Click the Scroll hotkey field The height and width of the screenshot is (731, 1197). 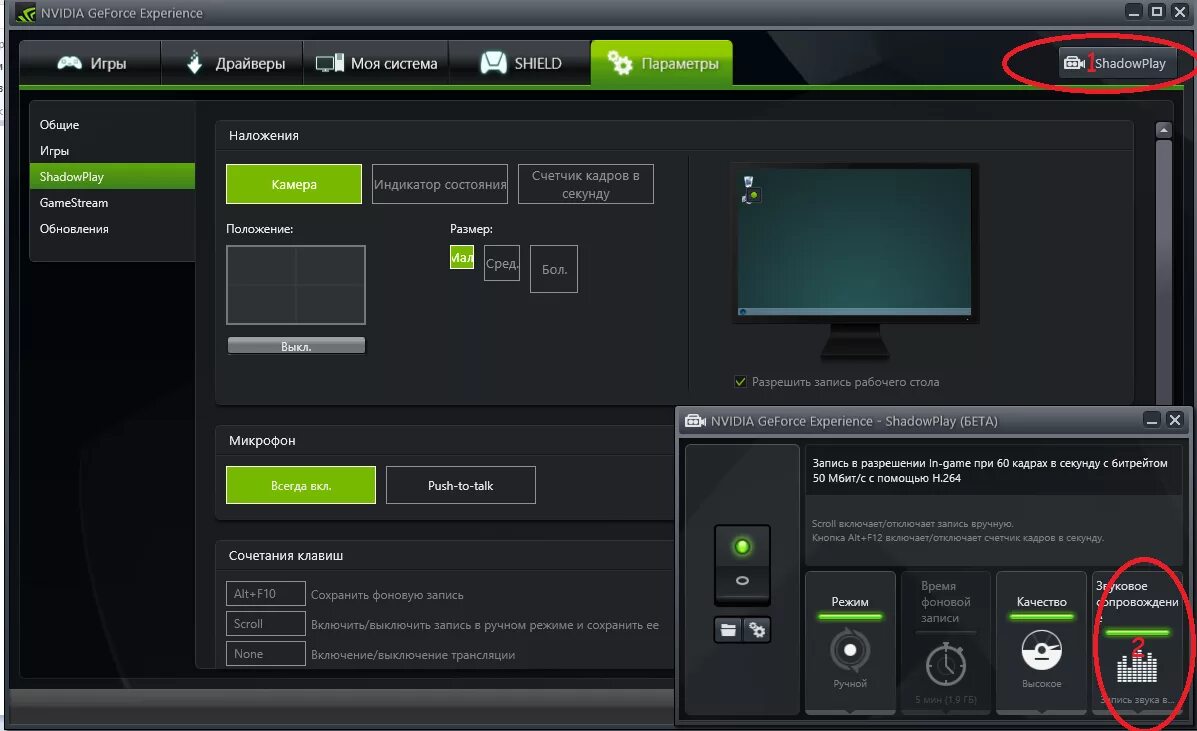tap(266, 623)
